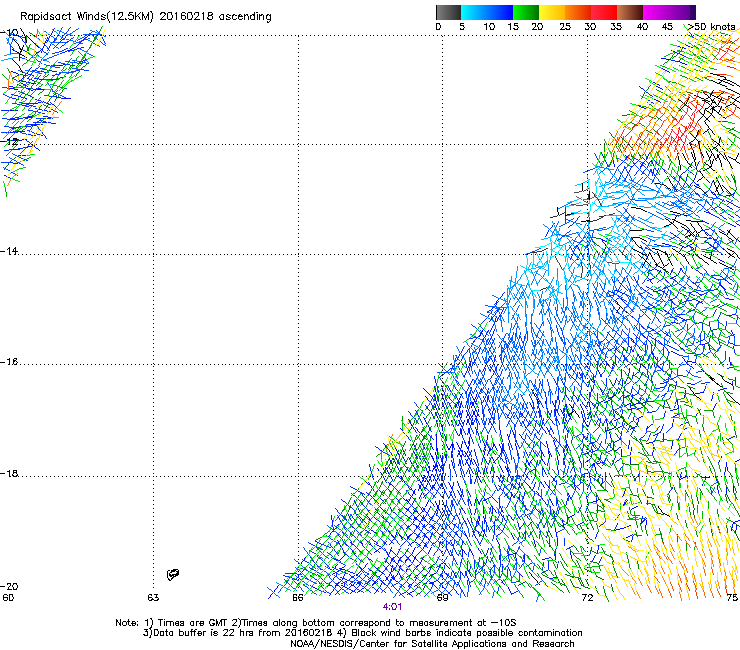This screenshot has height=650, width=740.
Task: Click the 75 longitude label
Action: click(732, 598)
